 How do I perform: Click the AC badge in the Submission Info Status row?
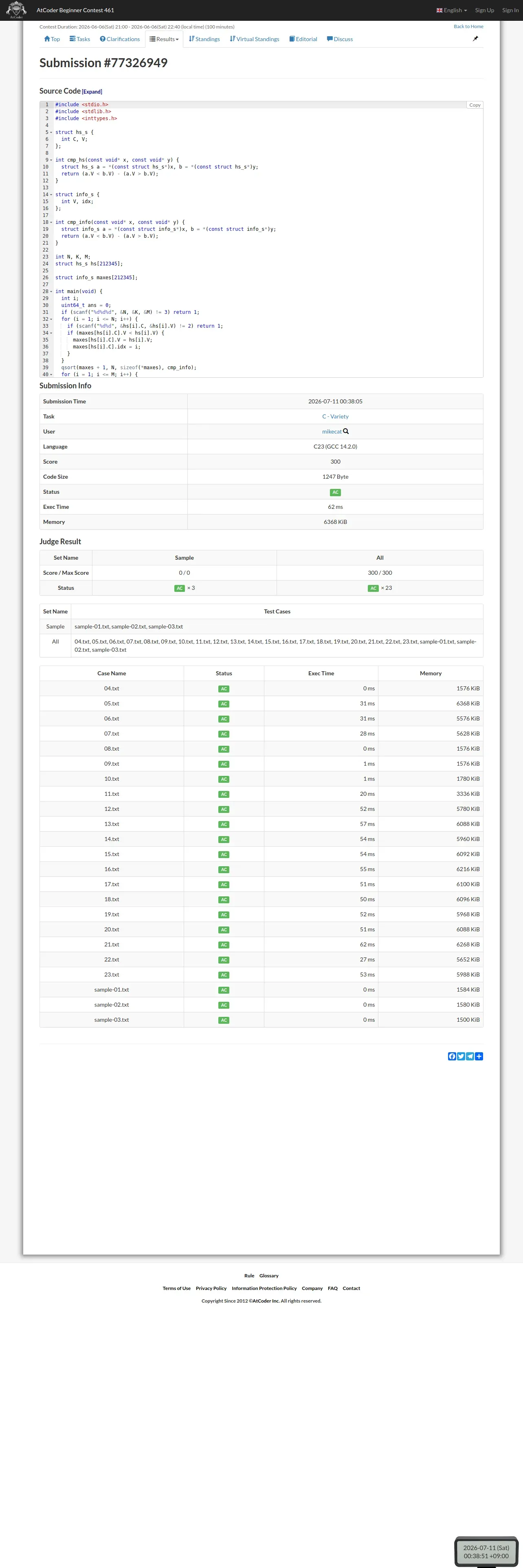tap(336, 492)
